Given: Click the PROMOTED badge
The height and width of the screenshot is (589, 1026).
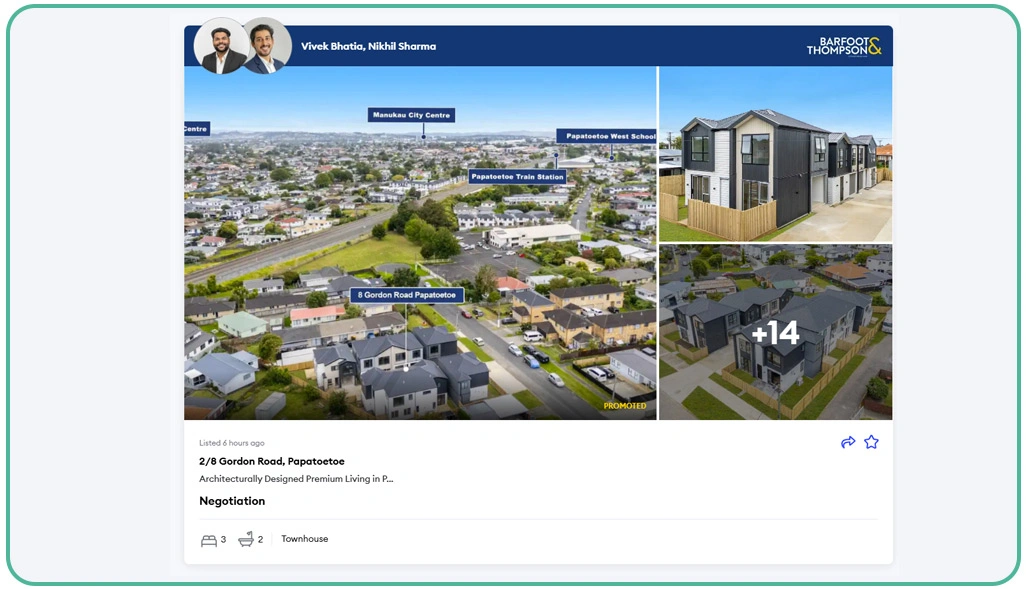Looking at the screenshot, I should tap(624, 406).
